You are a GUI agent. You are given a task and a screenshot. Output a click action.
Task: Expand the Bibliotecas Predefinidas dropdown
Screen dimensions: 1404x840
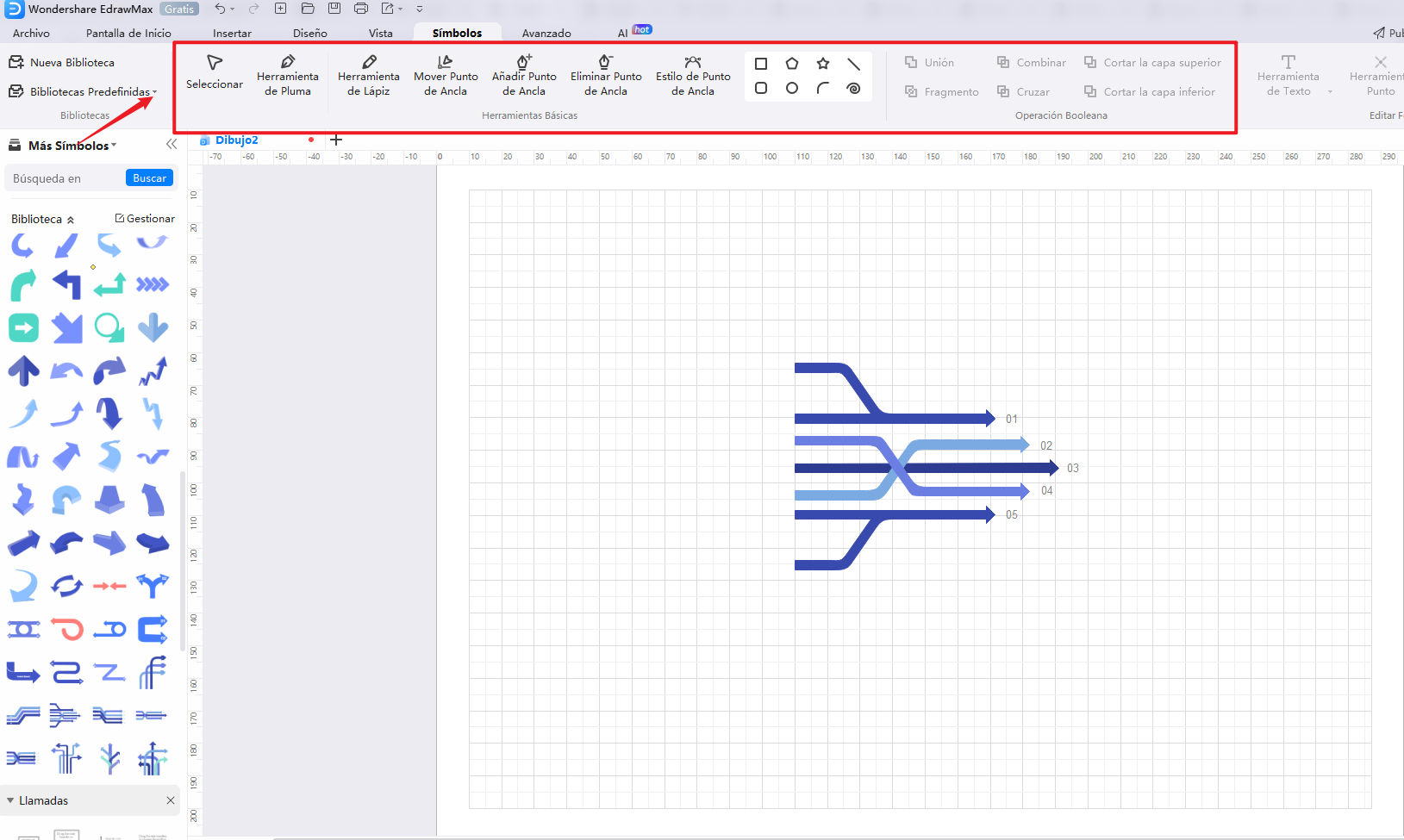[155, 90]
